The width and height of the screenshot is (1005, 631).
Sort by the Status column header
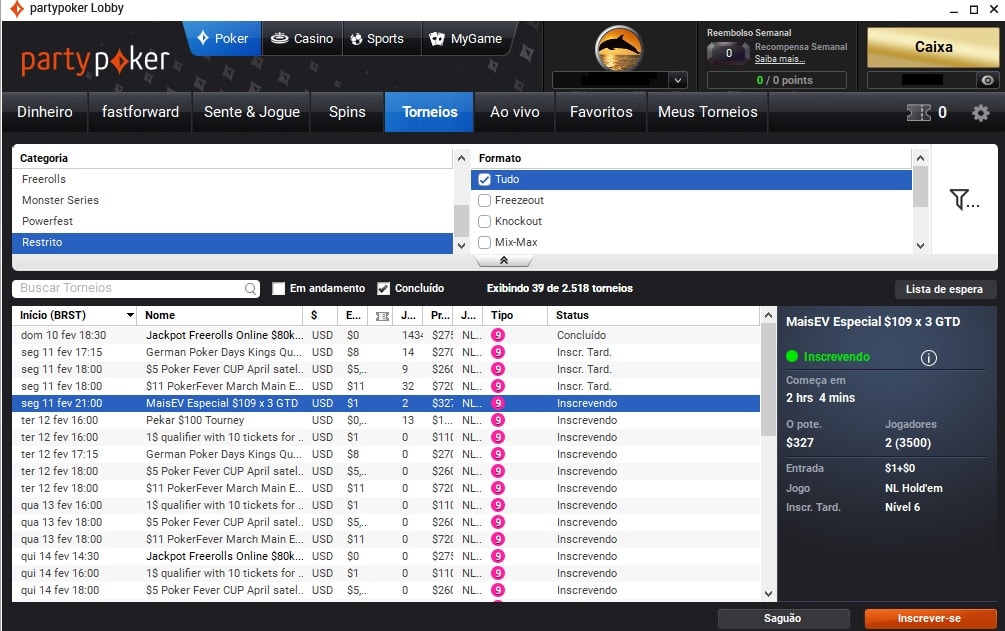(653, 316)
